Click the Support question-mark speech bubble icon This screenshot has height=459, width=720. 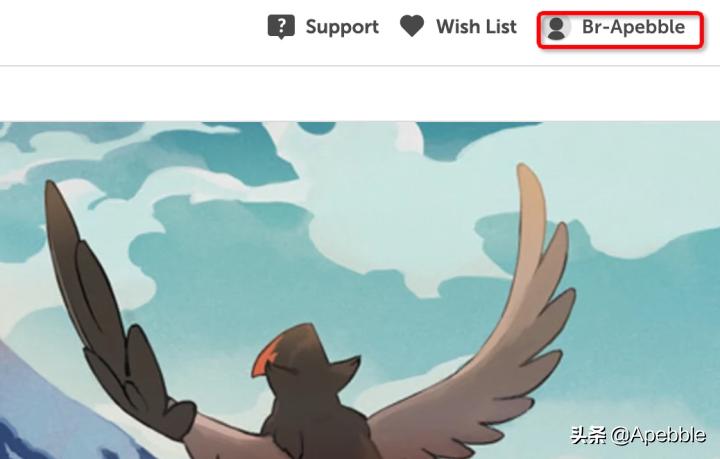[x=281, y=27]
